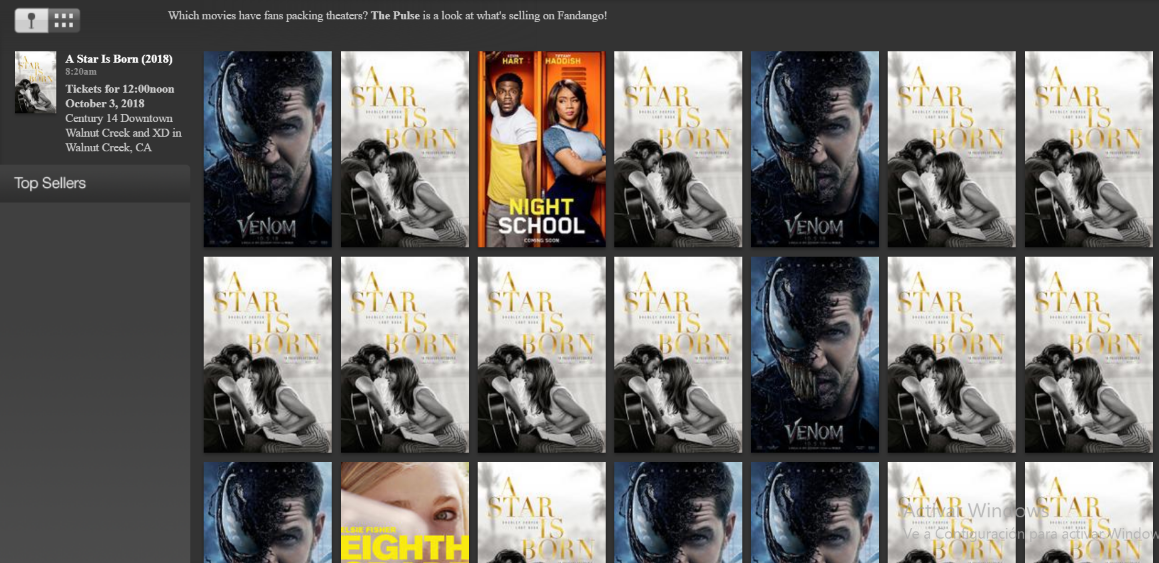Screen dimensions: 1159x563
Task: Click the 'Walnut Creek, CA' location text
Action: click(110, 148)
